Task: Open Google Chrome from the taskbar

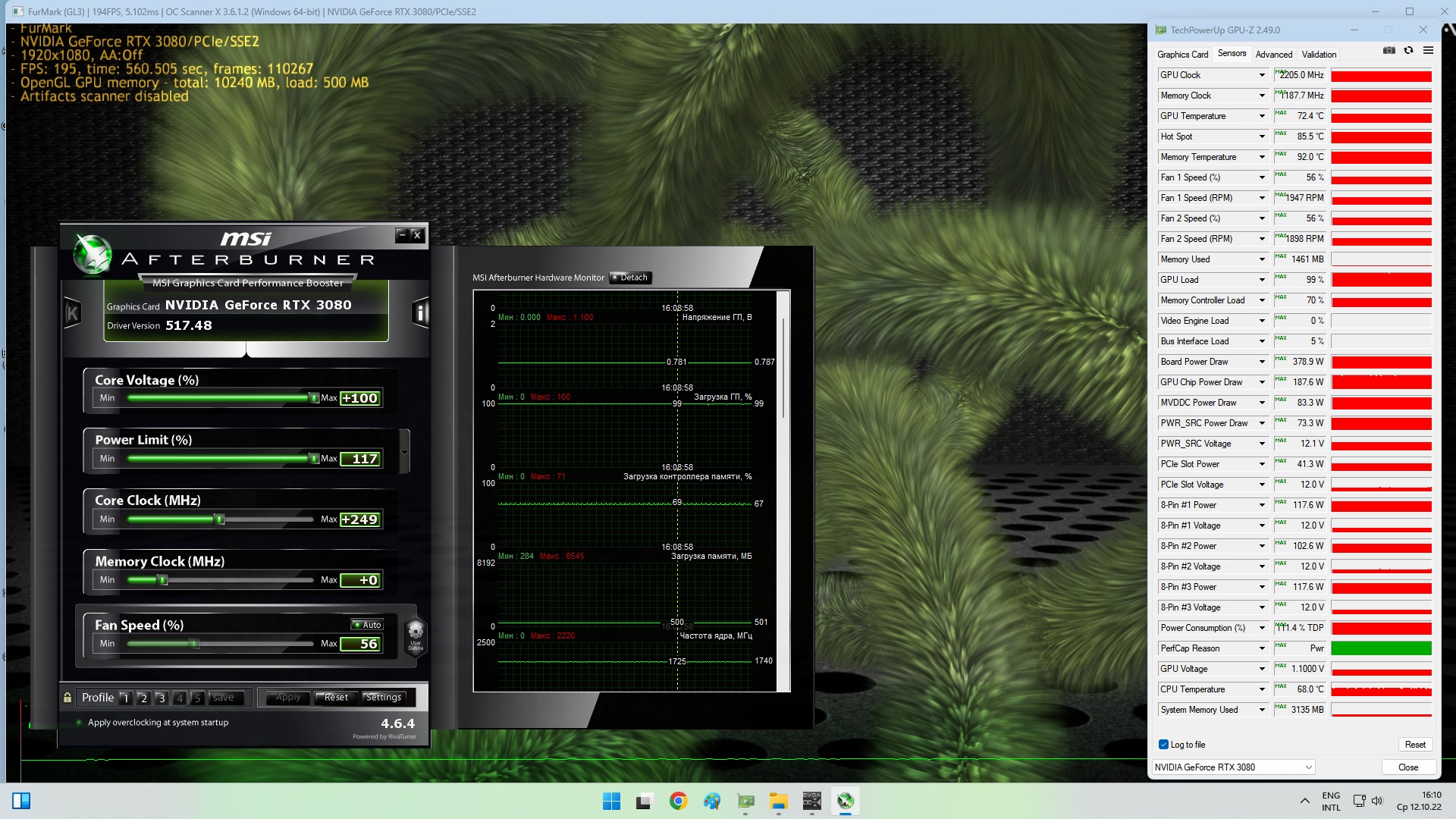Action: (678, 801)
